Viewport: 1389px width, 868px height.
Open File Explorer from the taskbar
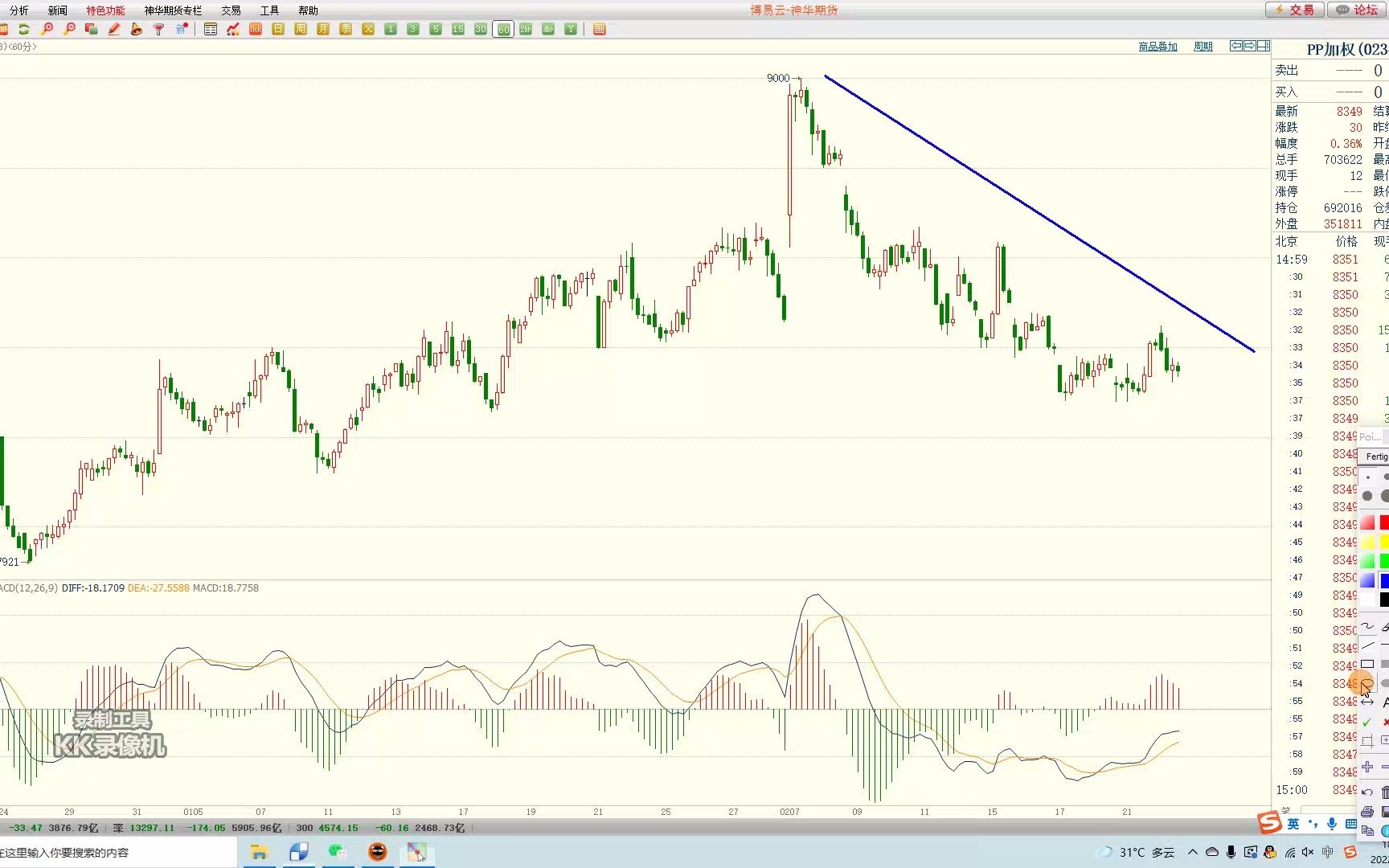259,852
